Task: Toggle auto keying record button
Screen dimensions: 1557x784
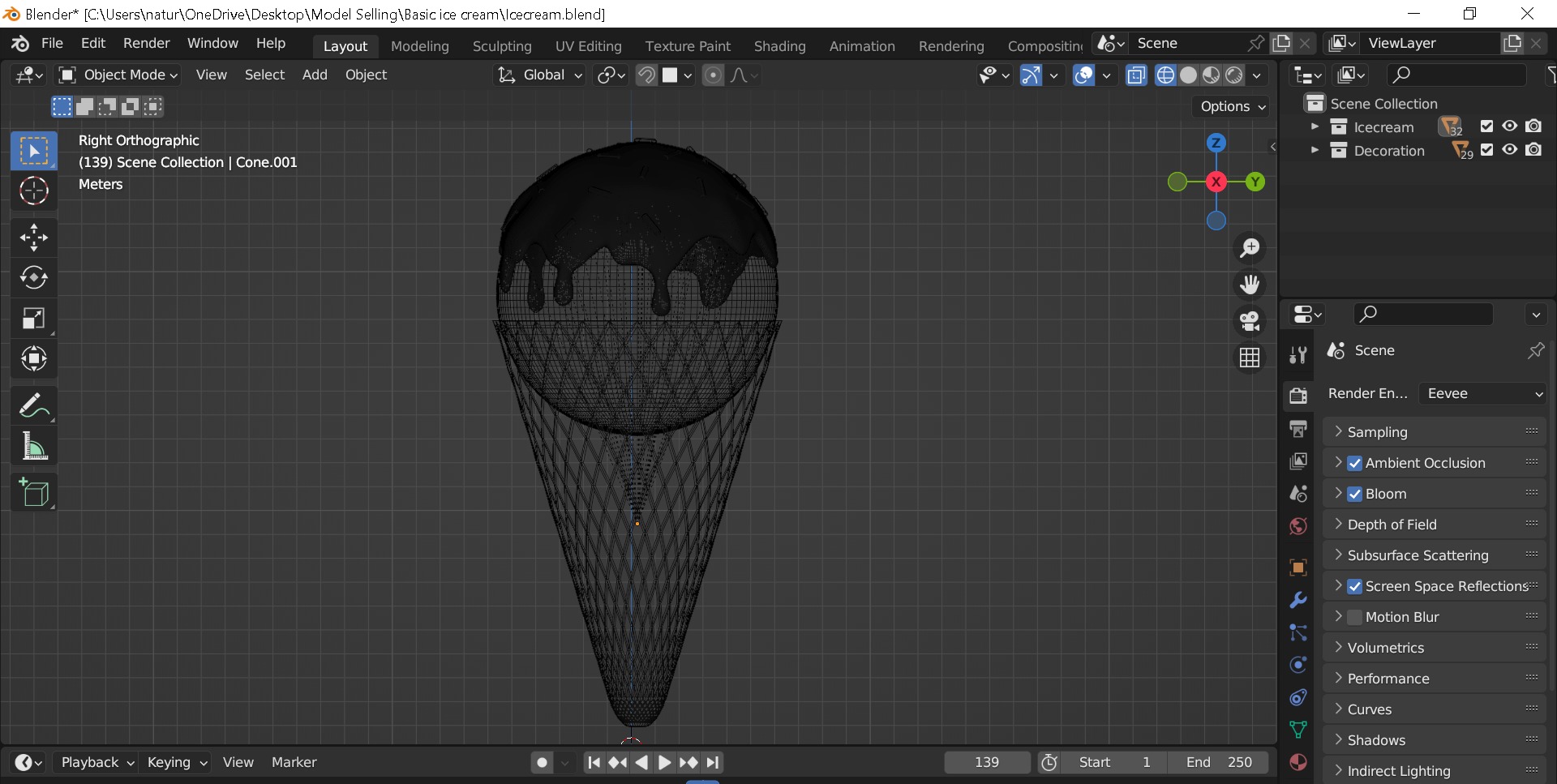Action: pos(542,763)
